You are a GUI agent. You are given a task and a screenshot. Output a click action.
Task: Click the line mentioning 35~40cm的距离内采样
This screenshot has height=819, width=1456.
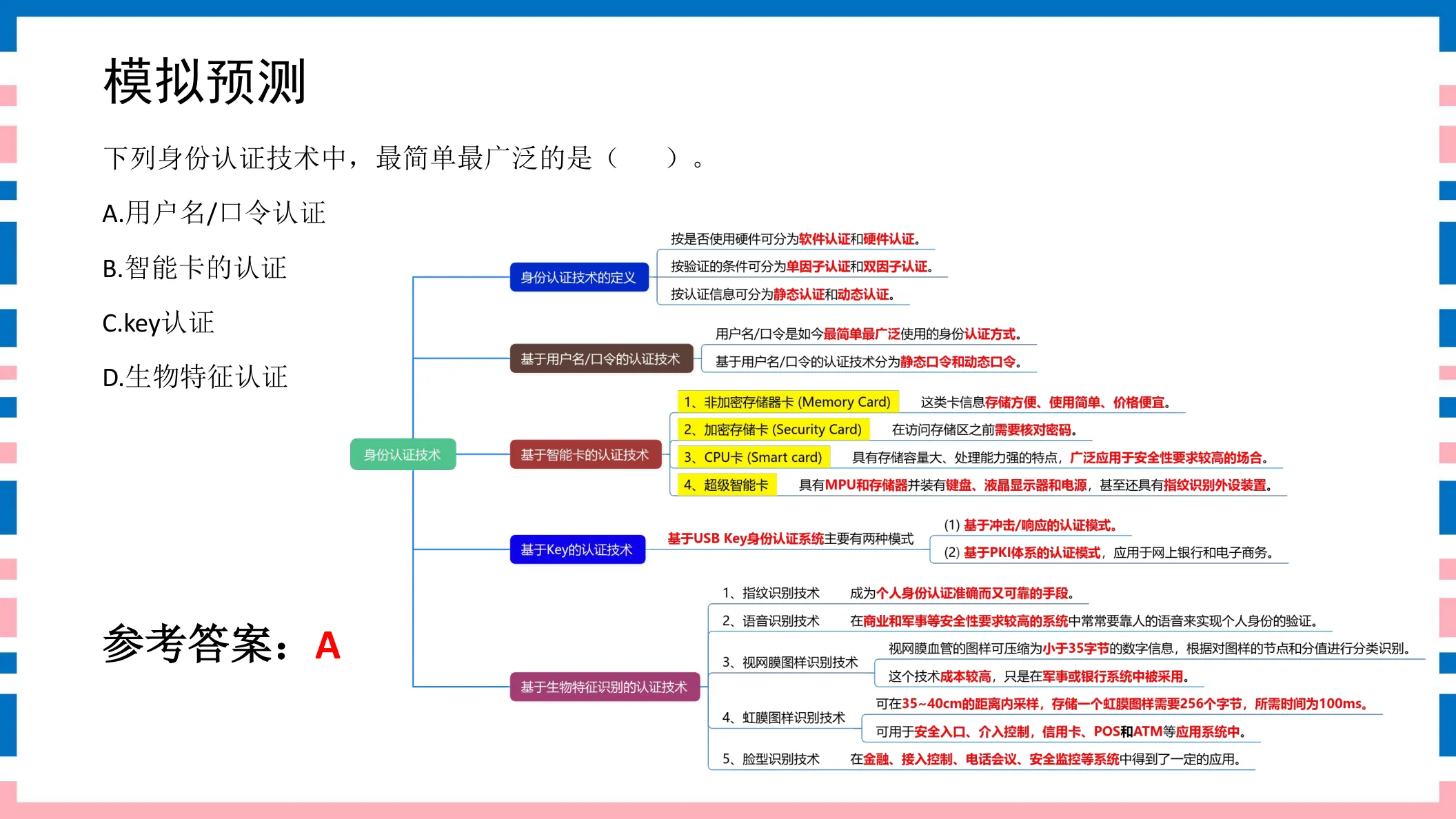1122,704
